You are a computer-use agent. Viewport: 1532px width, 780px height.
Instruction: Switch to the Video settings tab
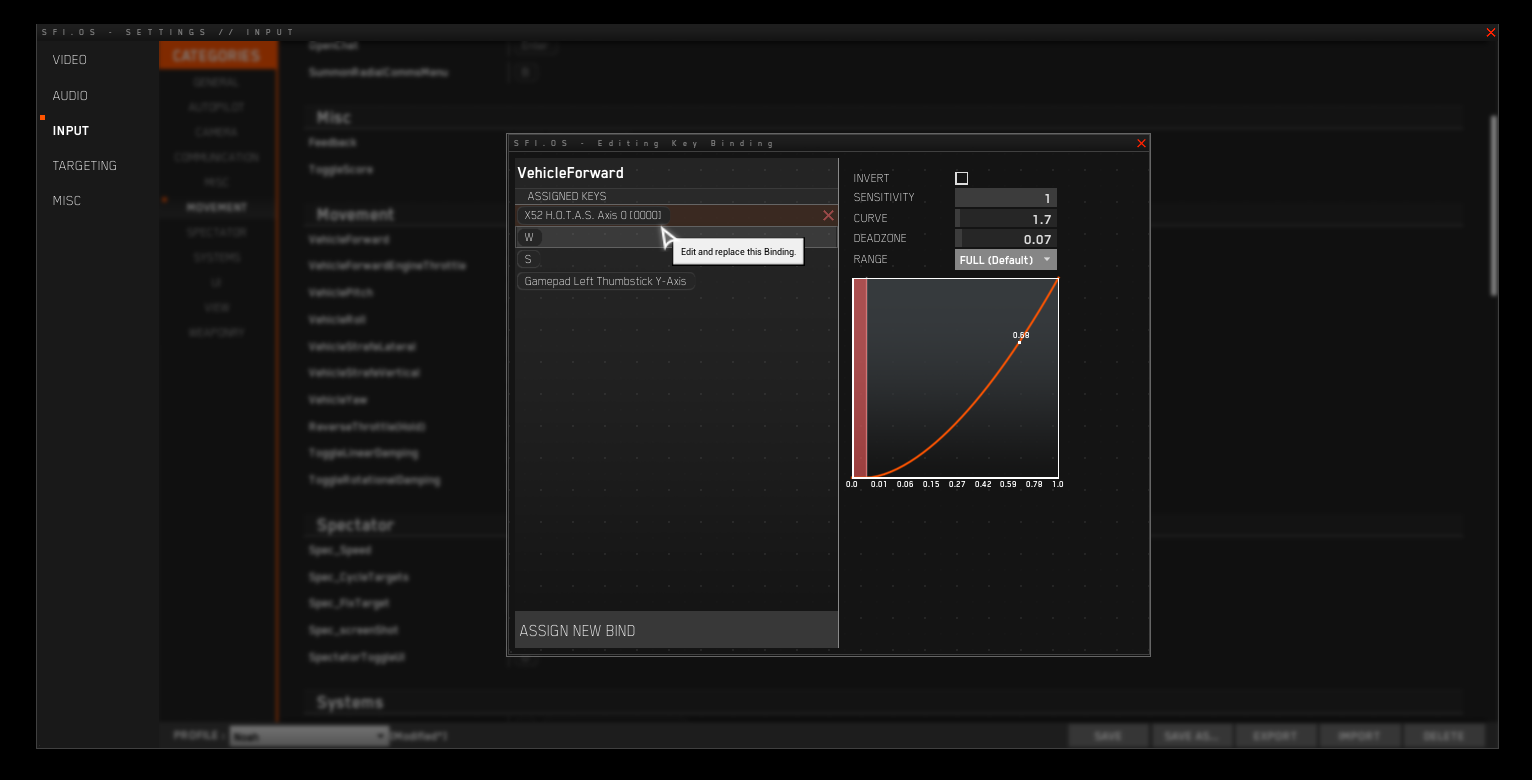[70, 60]
